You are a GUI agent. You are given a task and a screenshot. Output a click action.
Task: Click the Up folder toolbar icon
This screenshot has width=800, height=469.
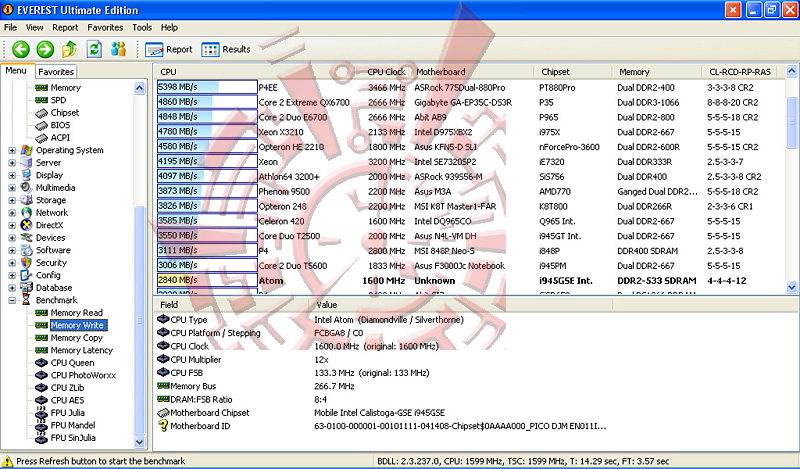coord(69,49)
